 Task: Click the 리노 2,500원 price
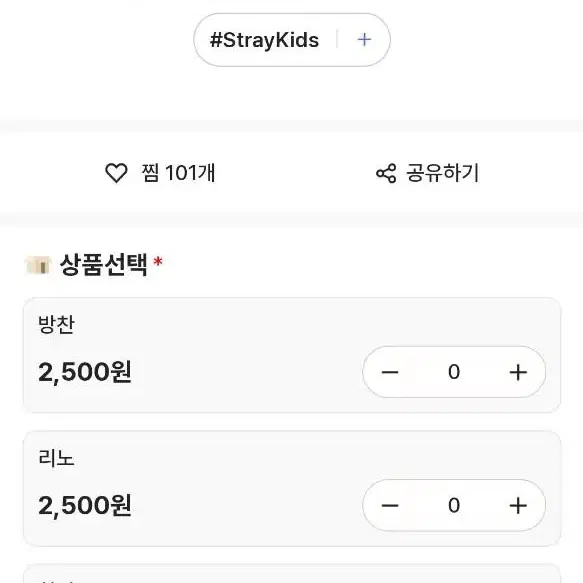tap(85, 505)
